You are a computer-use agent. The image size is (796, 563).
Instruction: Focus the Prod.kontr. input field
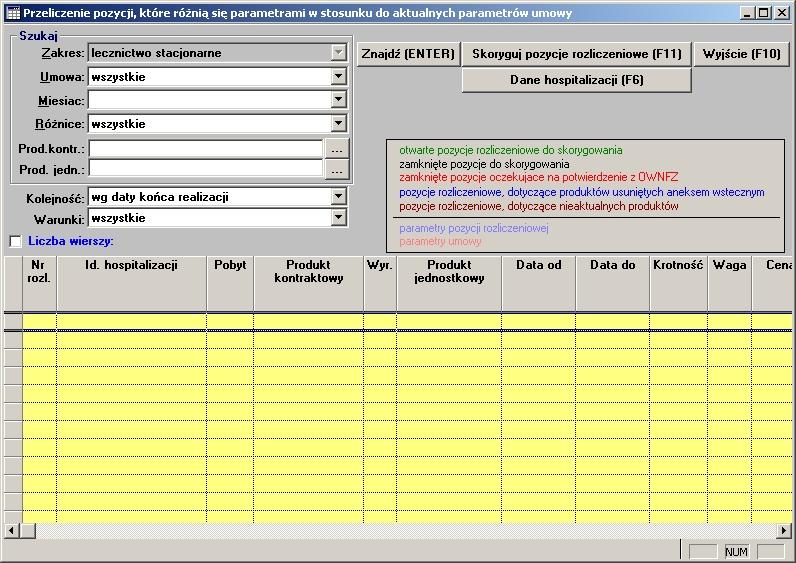coord(206,149)
